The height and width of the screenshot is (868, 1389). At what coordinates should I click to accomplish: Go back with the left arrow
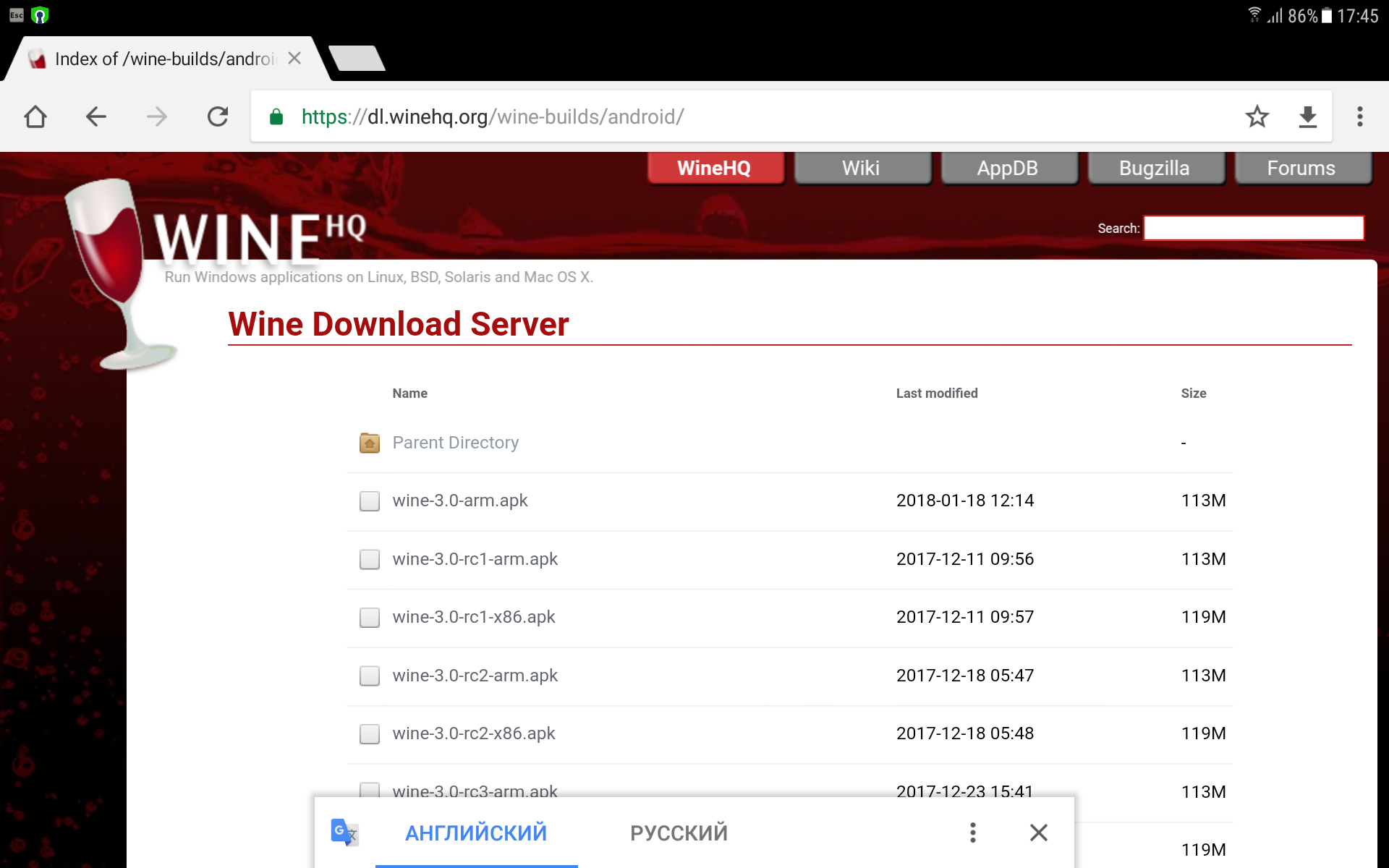coord(96,116)
